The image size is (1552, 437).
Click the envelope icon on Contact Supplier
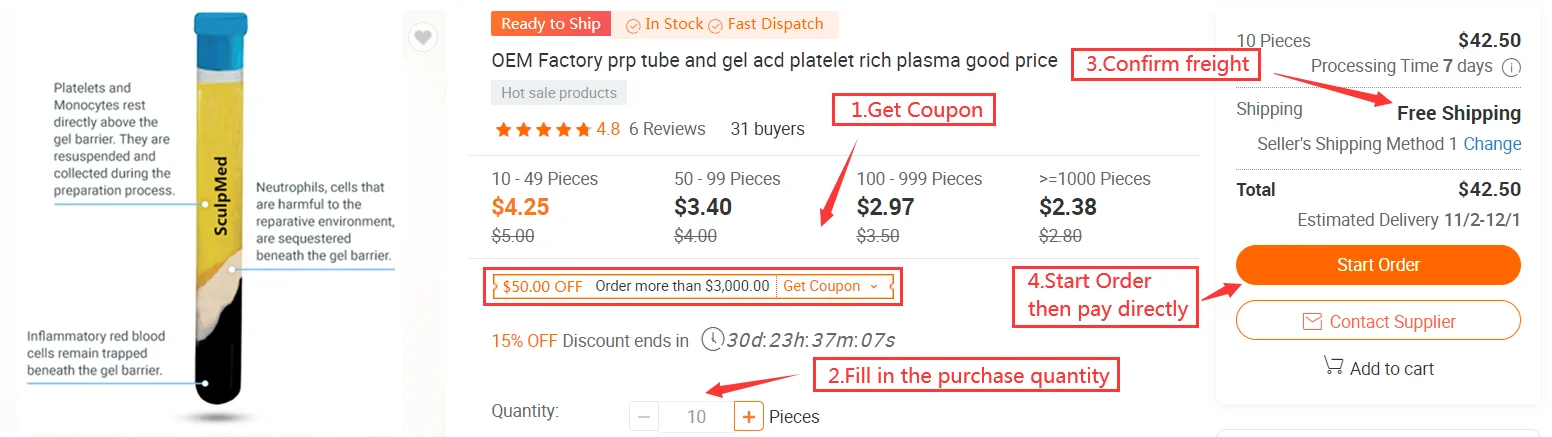[1312, 321]
